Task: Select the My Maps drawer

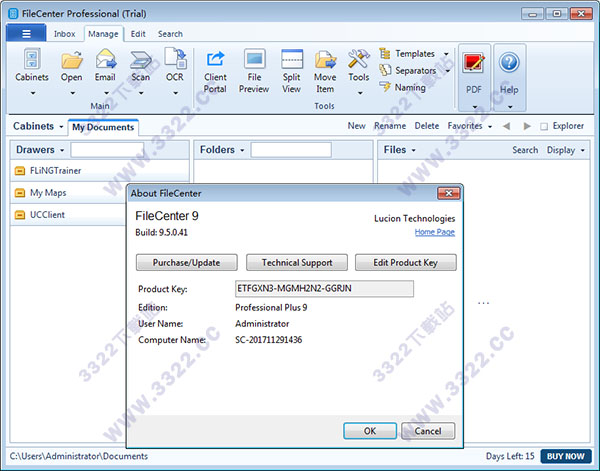Action: coord(69,192)
